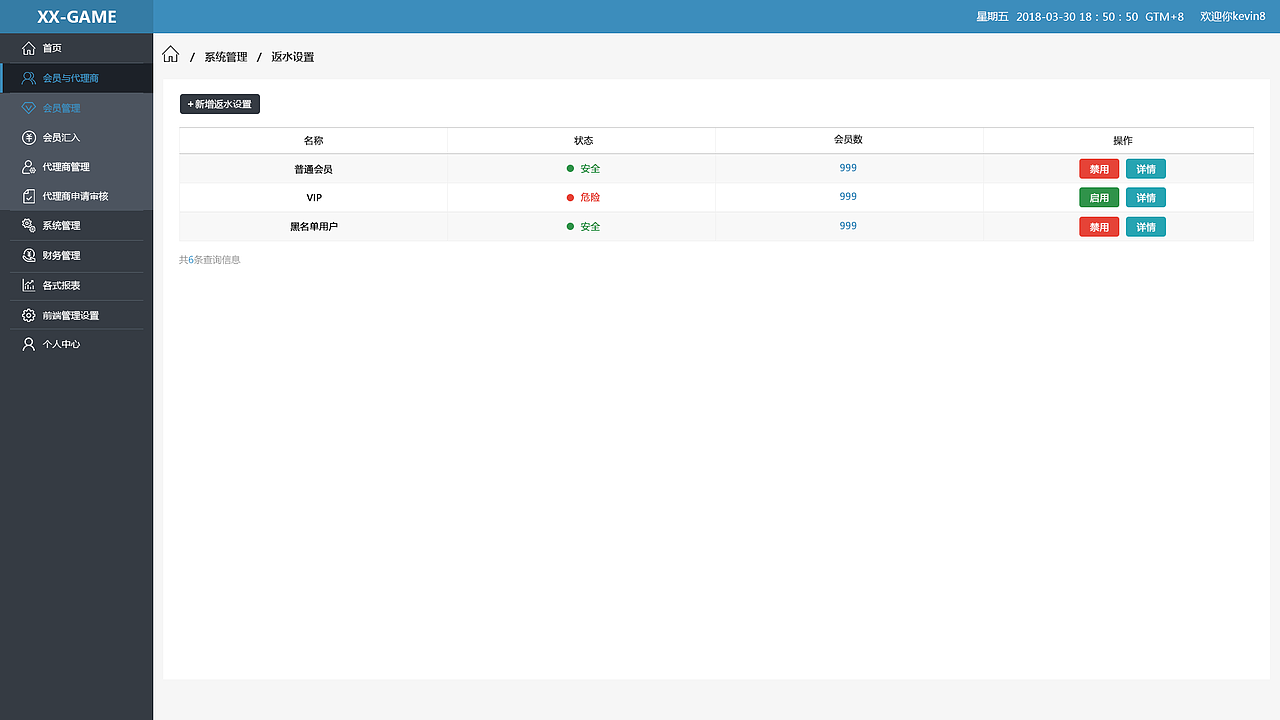Click 999 member count for VIP
1280x720 pixels.
(x=848, y=197)
